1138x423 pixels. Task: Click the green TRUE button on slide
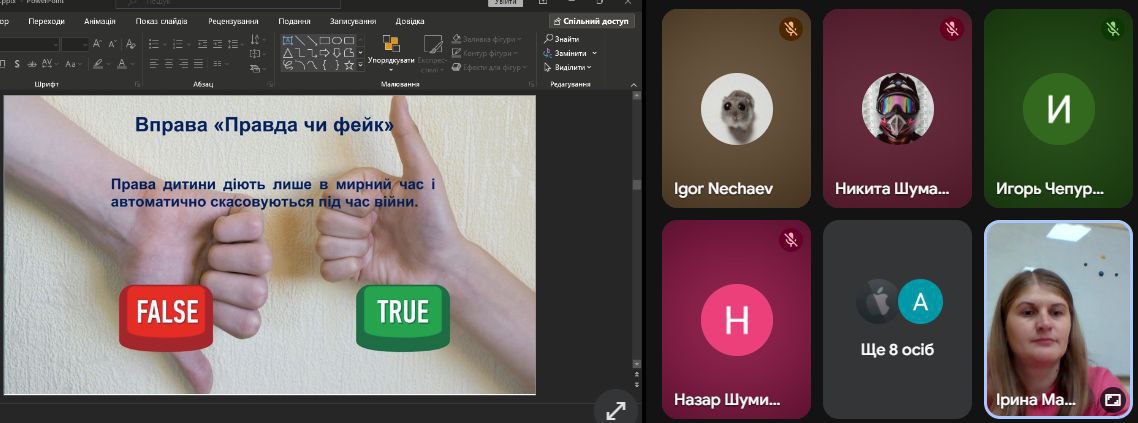point(403,317)
